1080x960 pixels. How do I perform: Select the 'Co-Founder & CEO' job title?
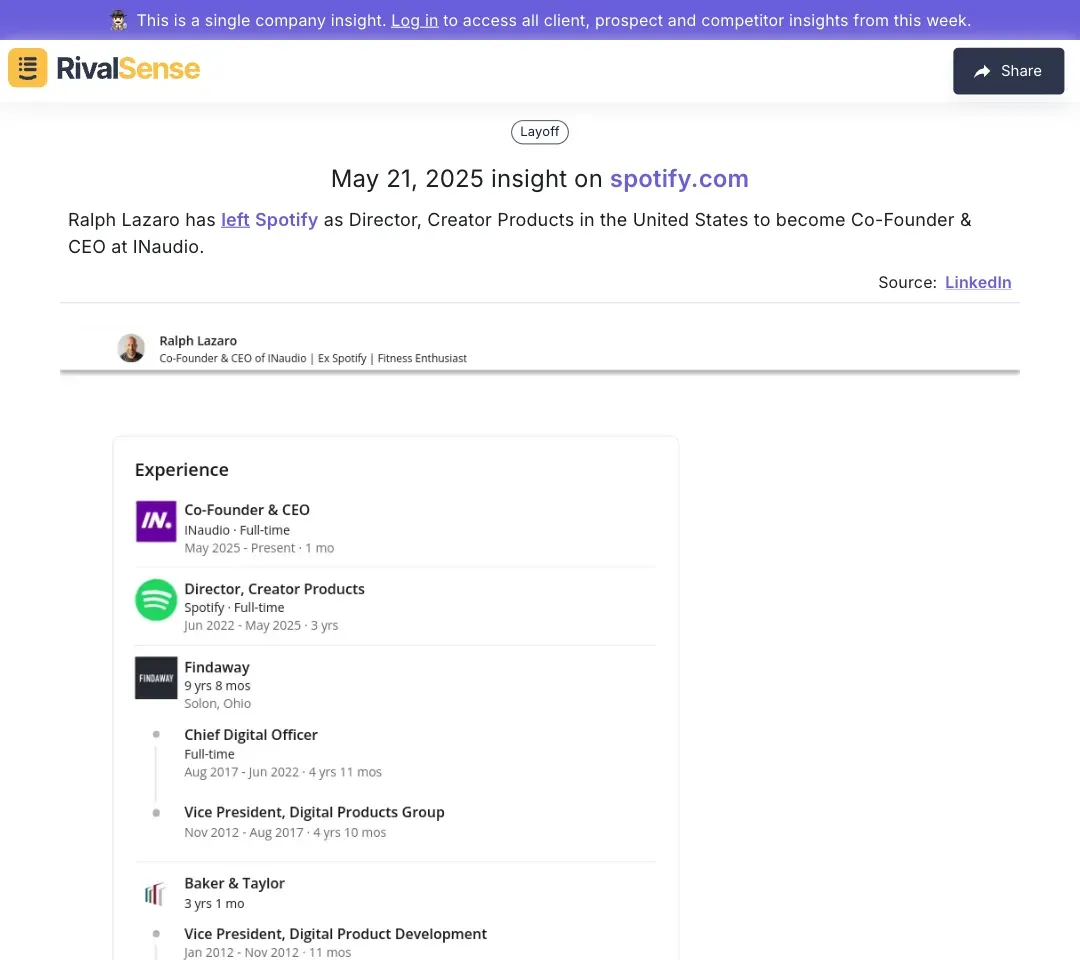(247, 510)
